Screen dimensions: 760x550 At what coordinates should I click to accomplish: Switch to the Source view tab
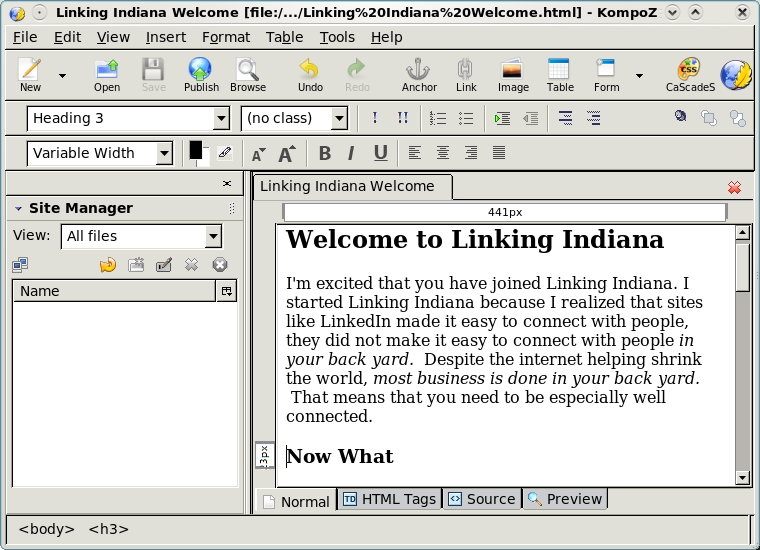point(482,499)
